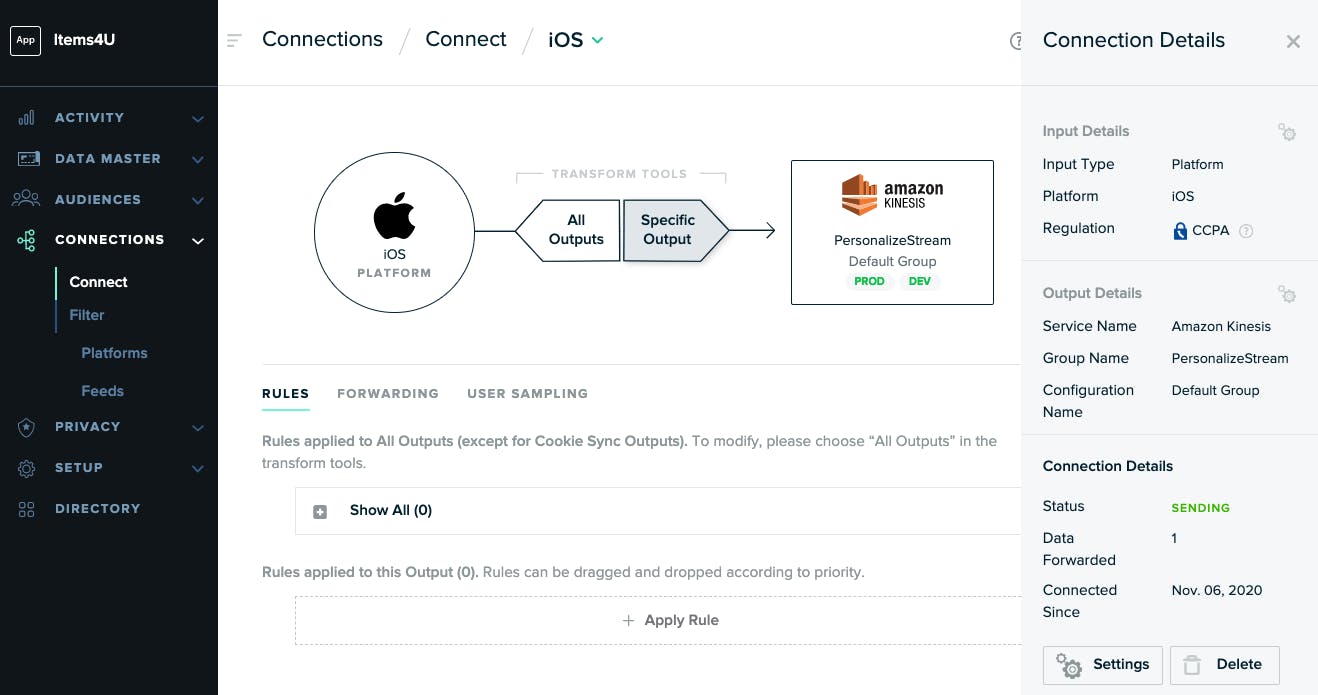The width and height of the screenshot is (1318, 695).
Task: Open the Directory menu item
Action: point(97,509)
